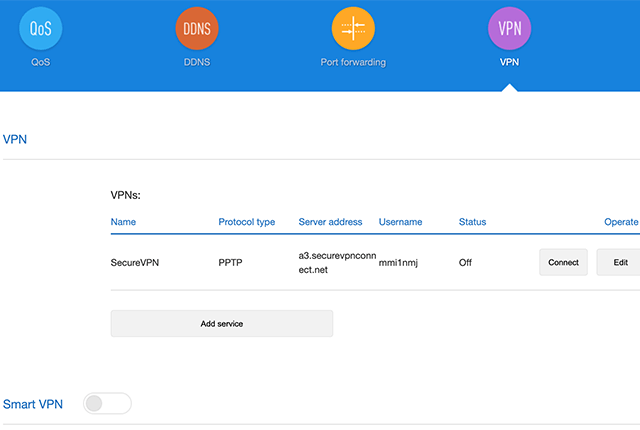Screen dimensions: 640x430
Task: Click the purple VPN icon
Action: 509,29
